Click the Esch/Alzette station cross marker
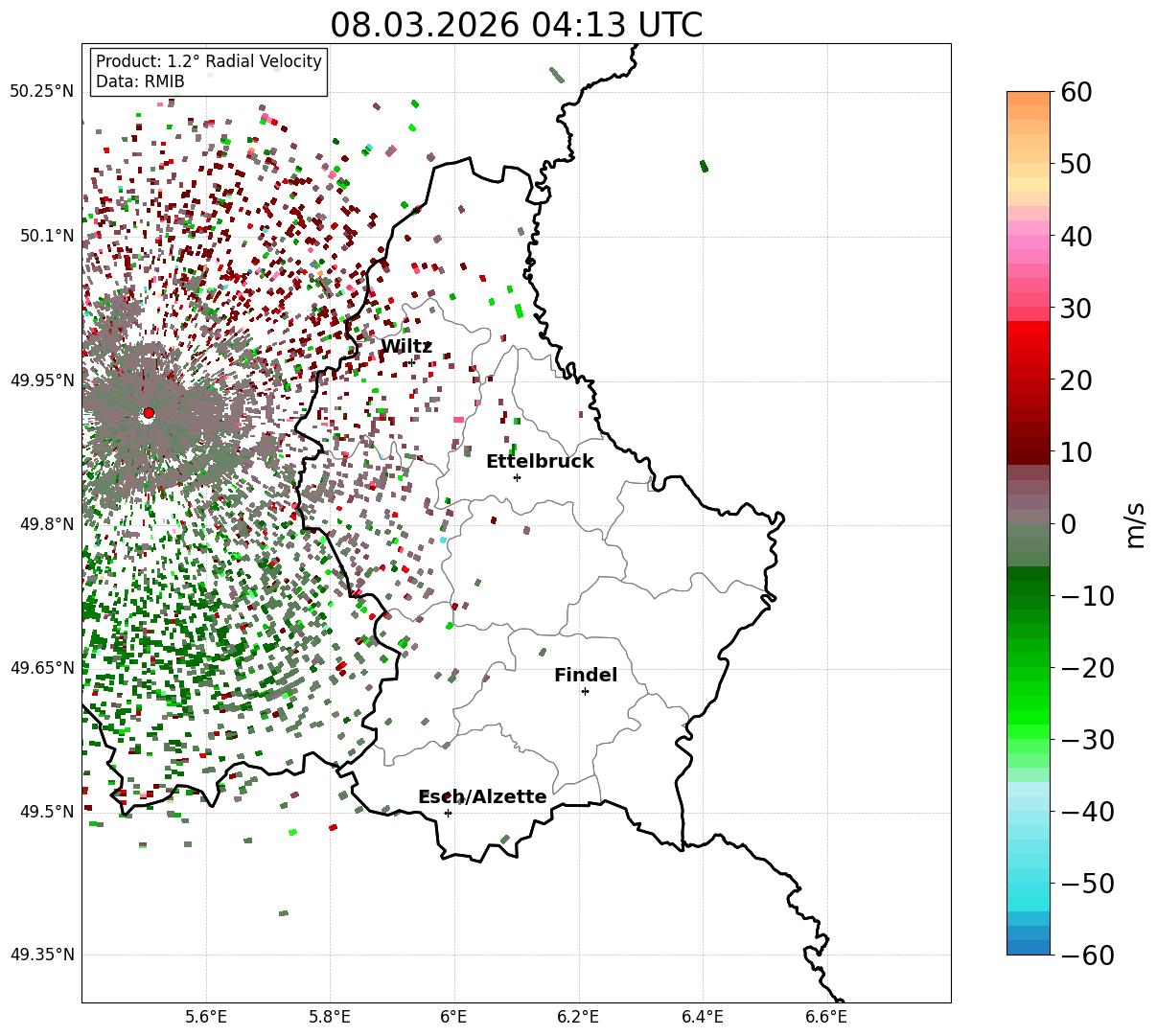 click(448, 813)
